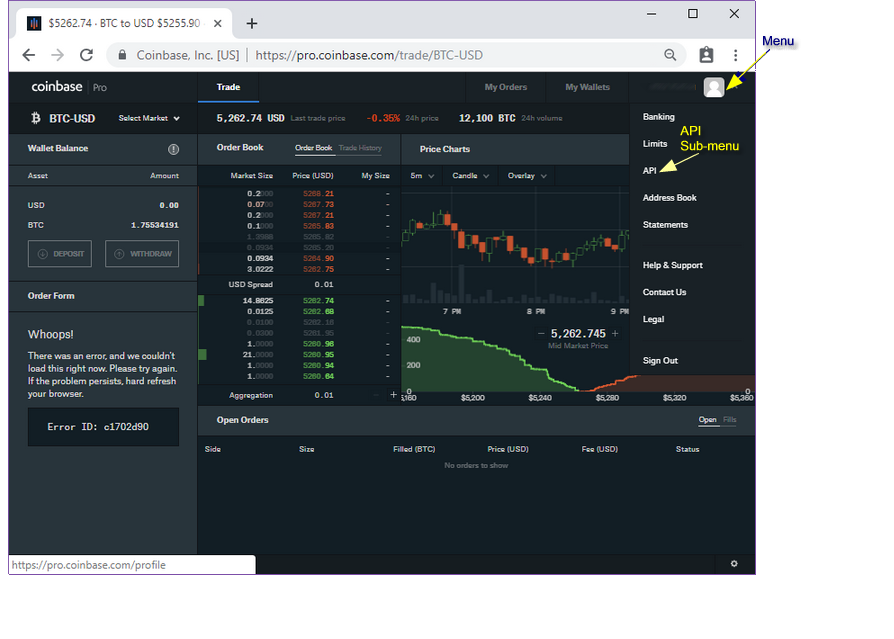Open a new browser tab
The height and width of the screenshot is (639, 894).
pos(251,23)
